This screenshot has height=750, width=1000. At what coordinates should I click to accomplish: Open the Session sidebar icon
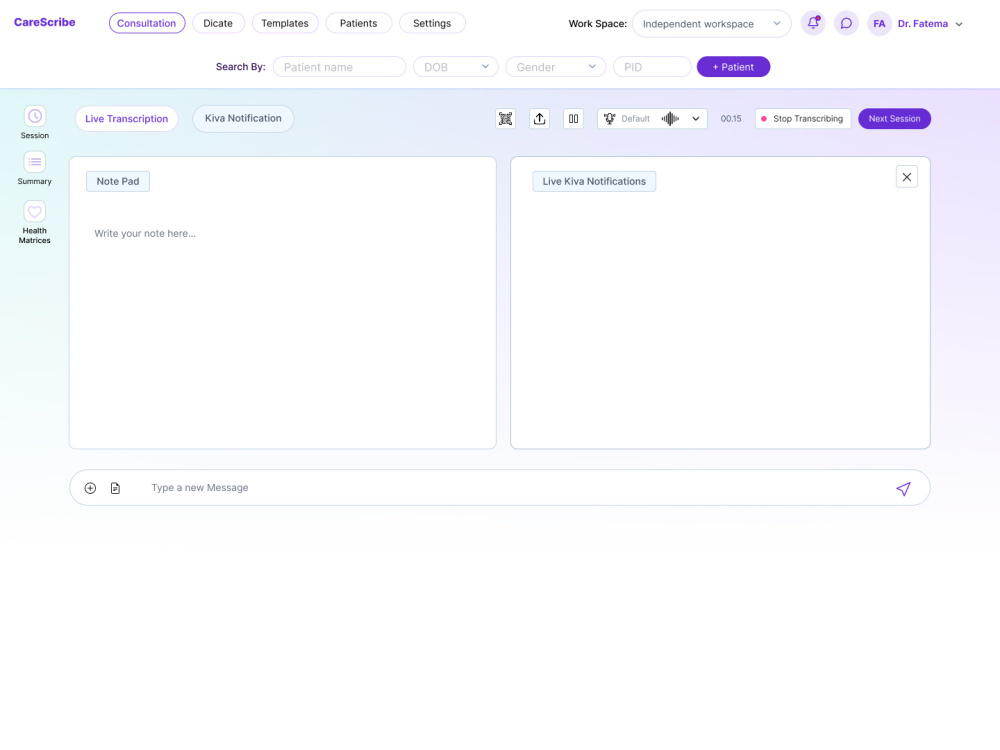tap(34, 116)
